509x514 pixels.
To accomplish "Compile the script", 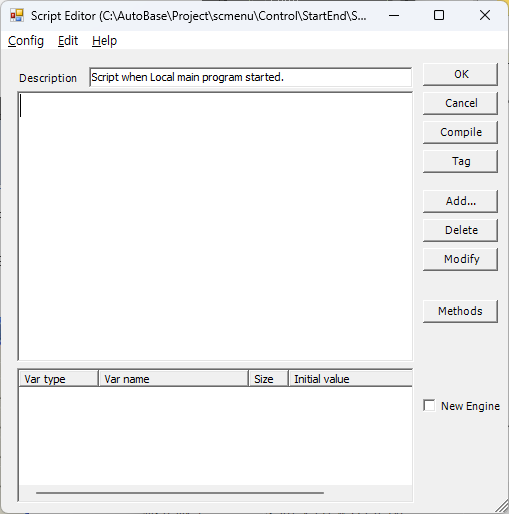I will point(460,132).
